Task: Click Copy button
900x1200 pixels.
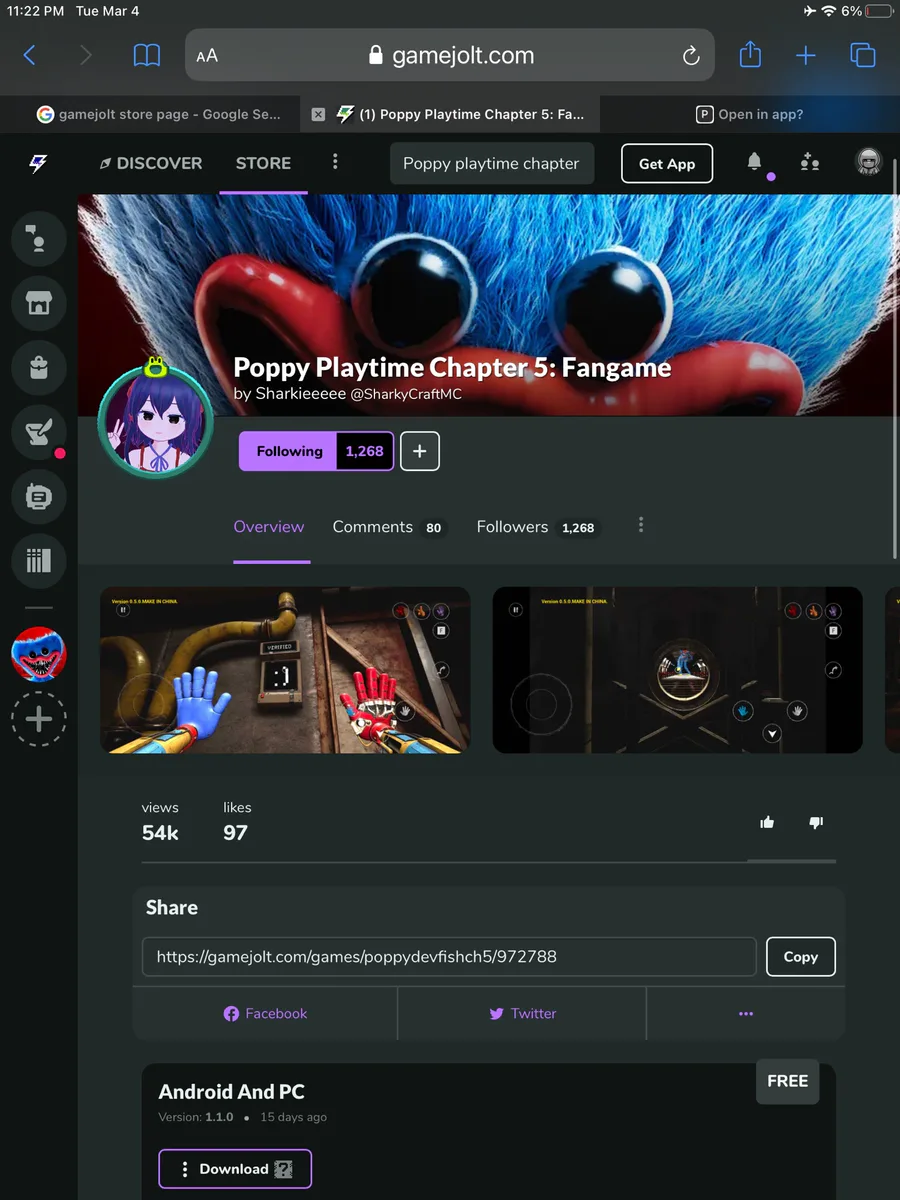Action: click(x=801, y=957)
